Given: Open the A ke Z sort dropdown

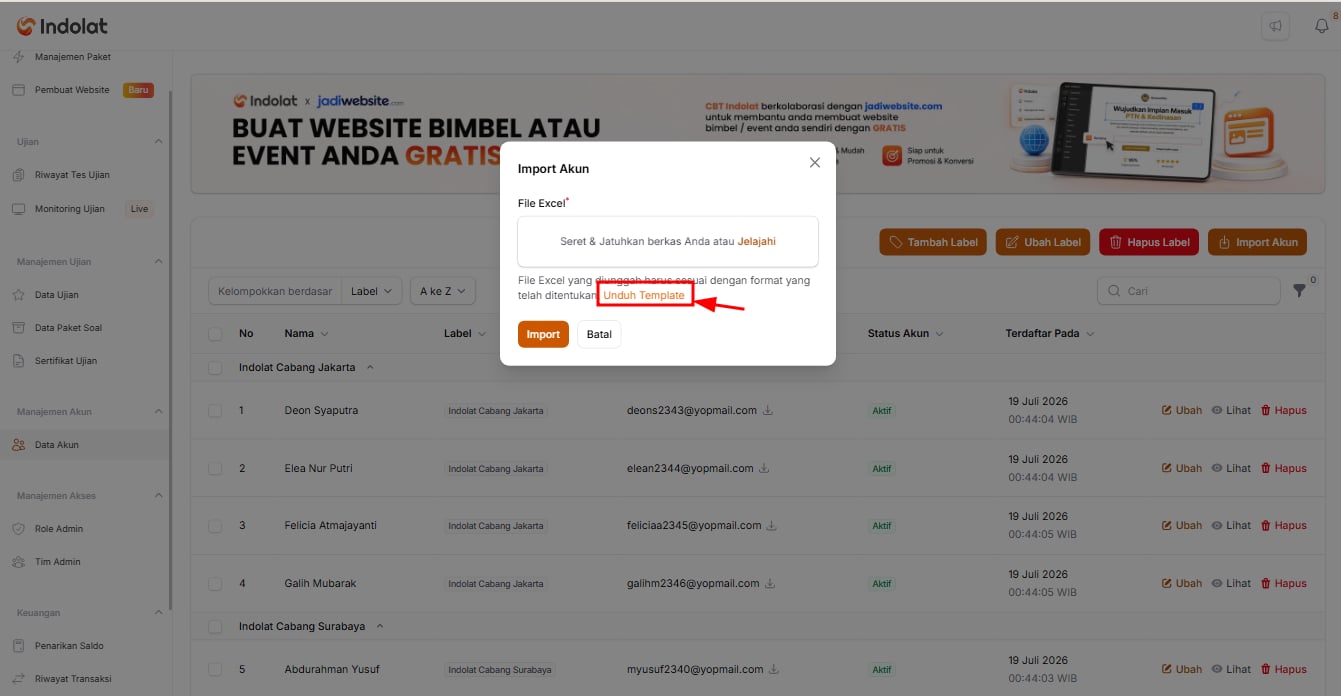Looking at the screenshot, I should coord(443,291).
